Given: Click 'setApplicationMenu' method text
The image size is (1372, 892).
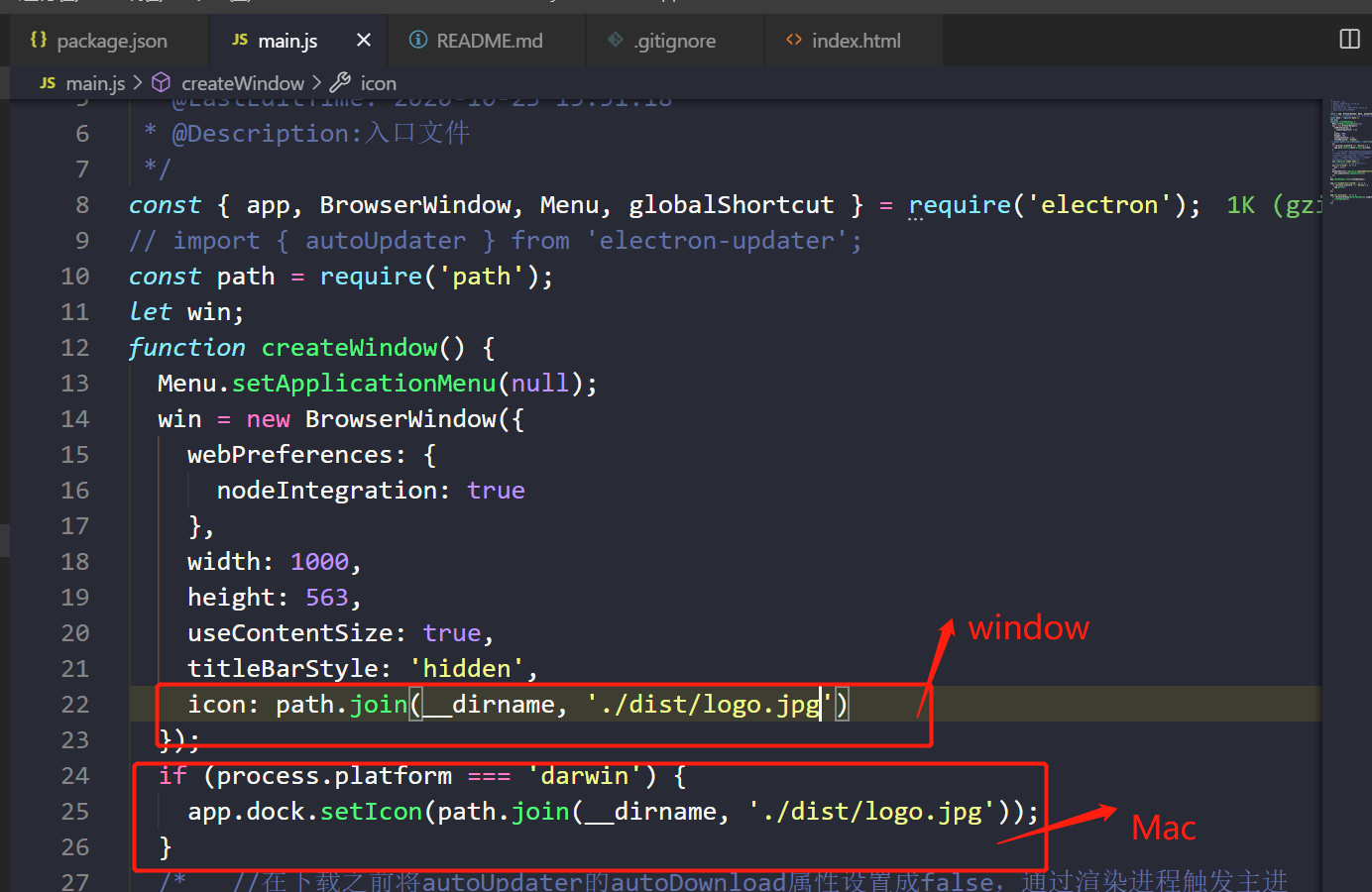Looking at the screenshot, I should pos(364,384).
